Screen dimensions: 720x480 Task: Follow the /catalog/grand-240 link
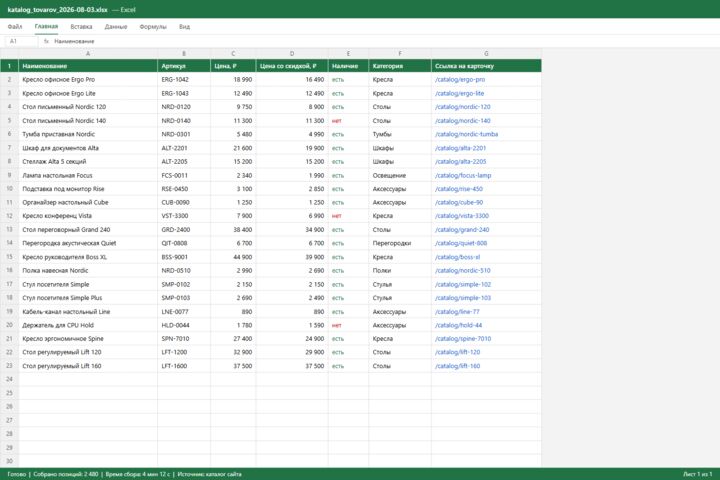[462, 230]
